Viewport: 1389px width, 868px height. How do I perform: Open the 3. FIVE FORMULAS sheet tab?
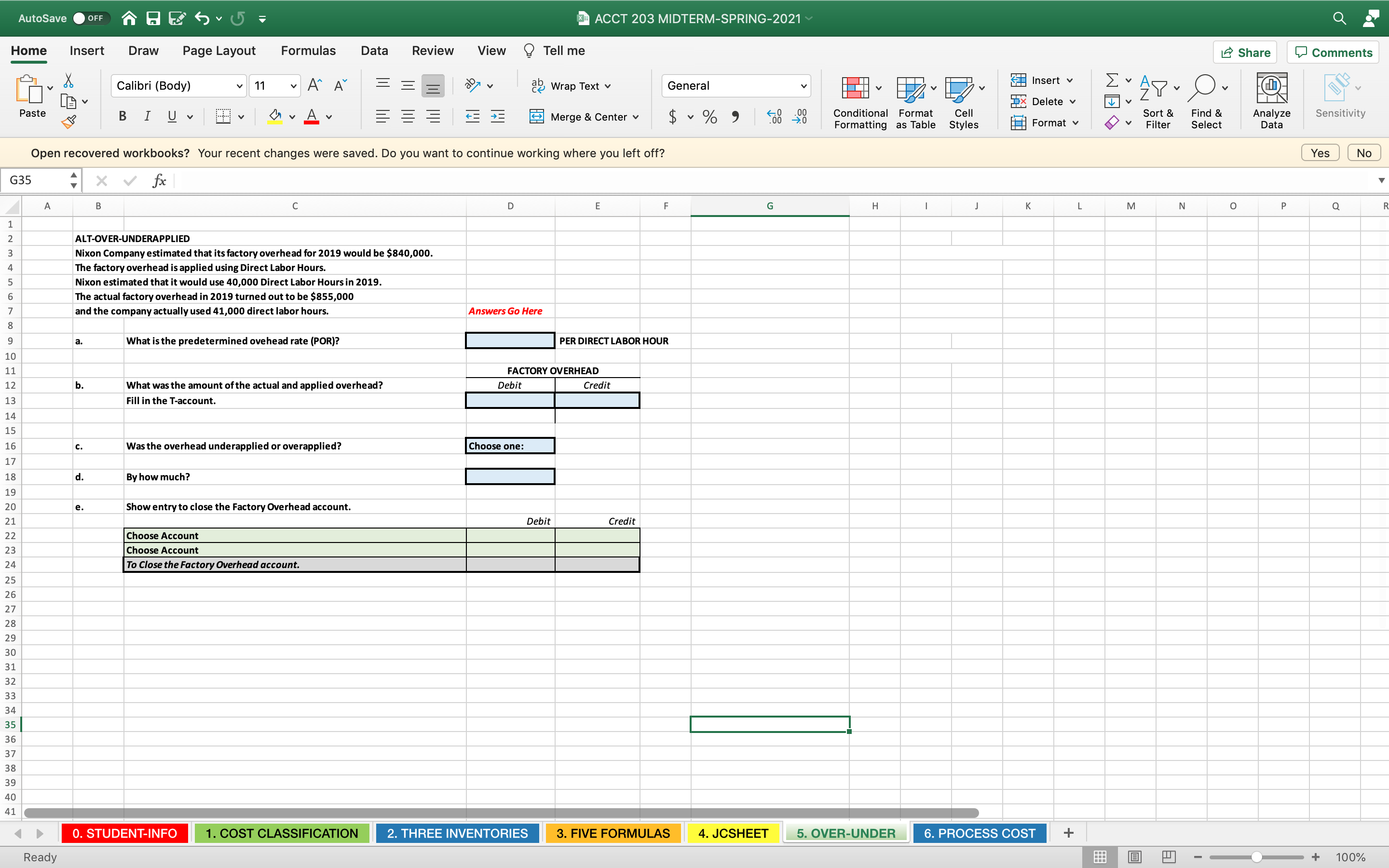click(x=613, y=832)
